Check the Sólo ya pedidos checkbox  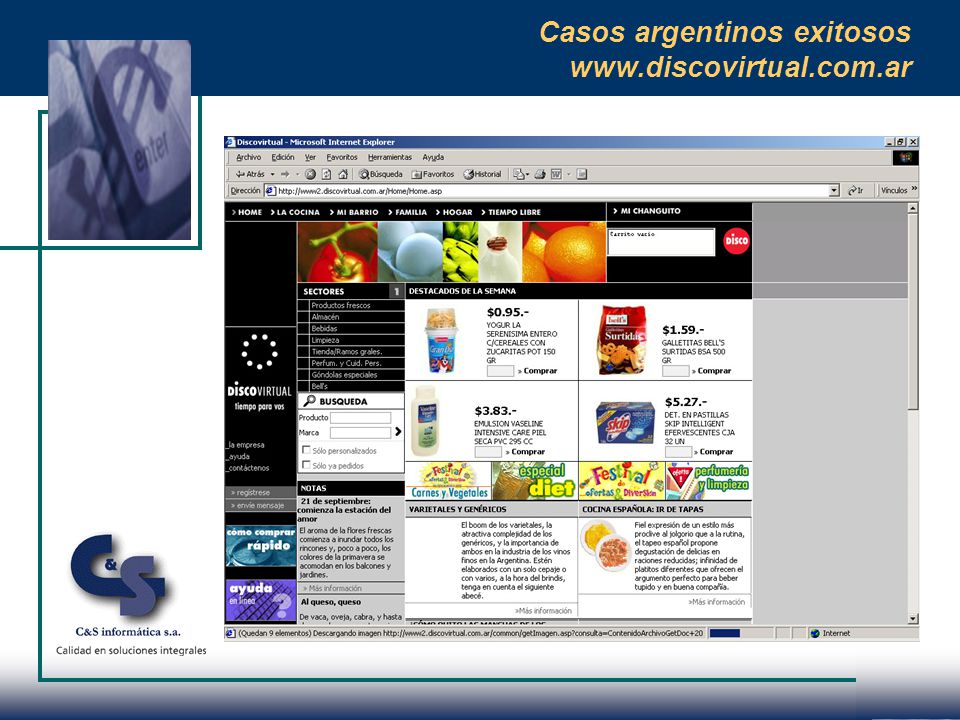(x=306, y=465)
